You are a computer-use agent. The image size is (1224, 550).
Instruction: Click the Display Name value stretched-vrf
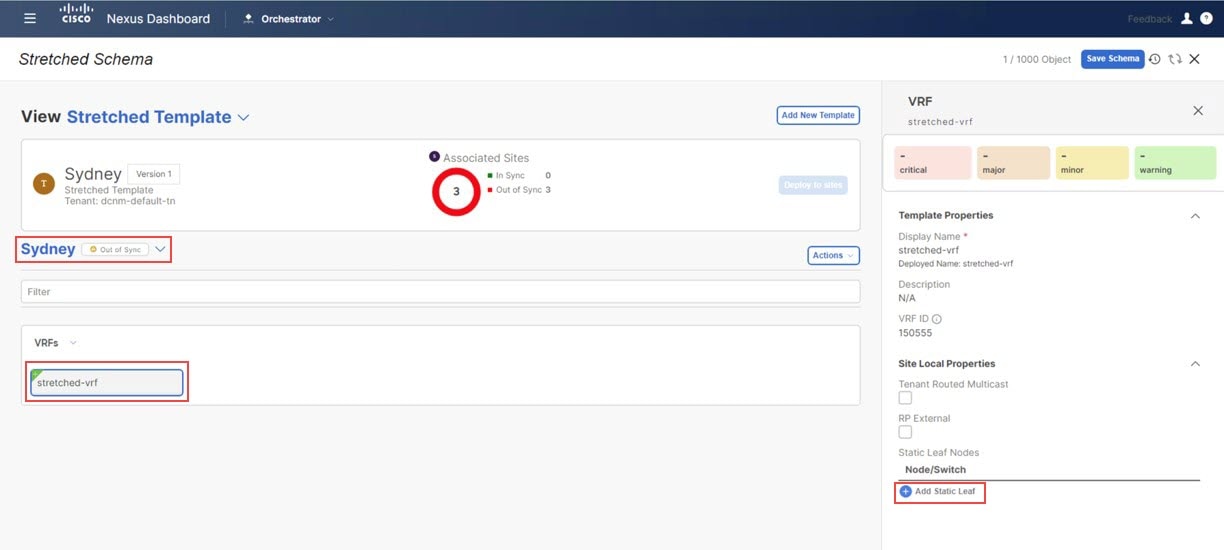[931, 250]
